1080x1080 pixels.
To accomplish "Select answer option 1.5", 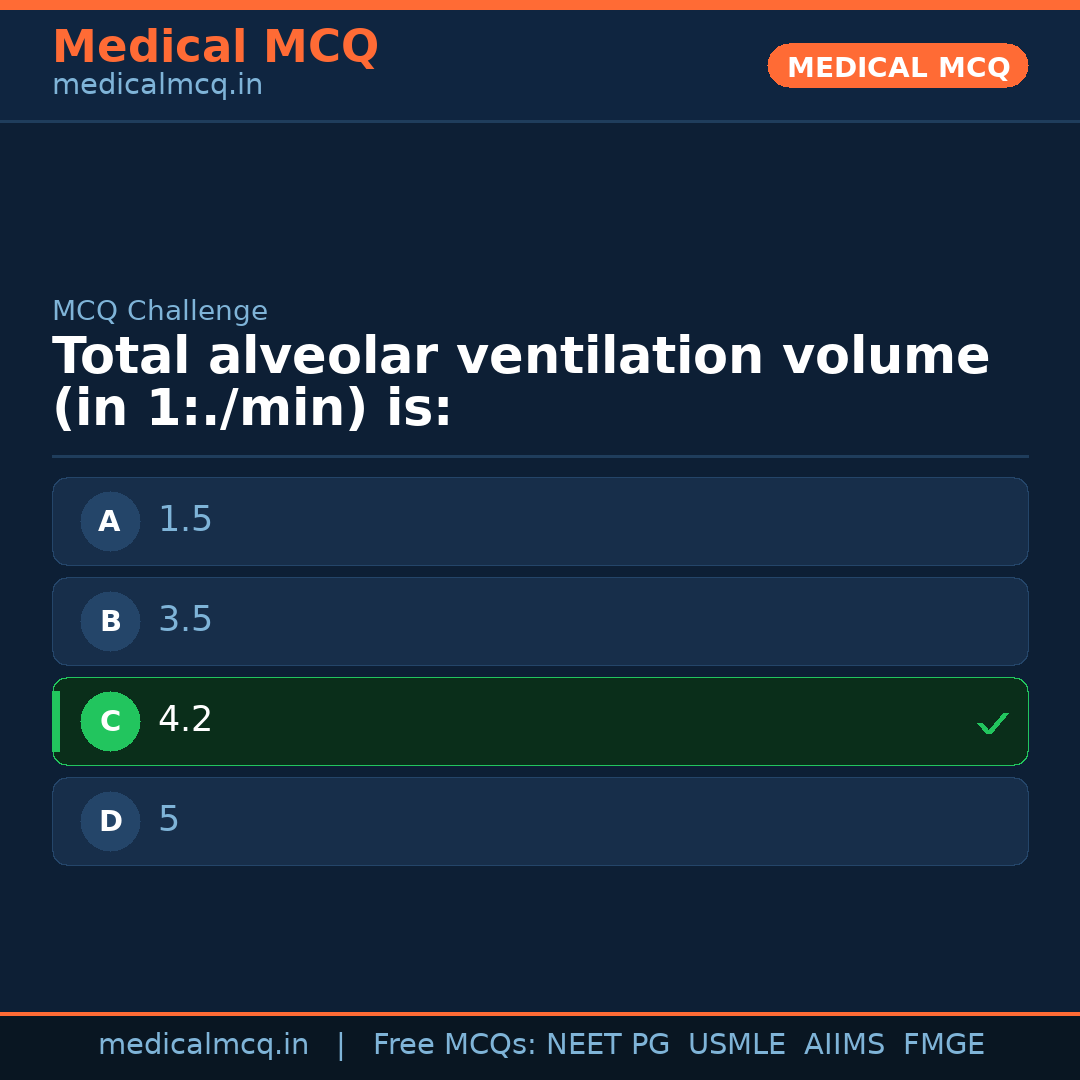I will pos(540,521).
